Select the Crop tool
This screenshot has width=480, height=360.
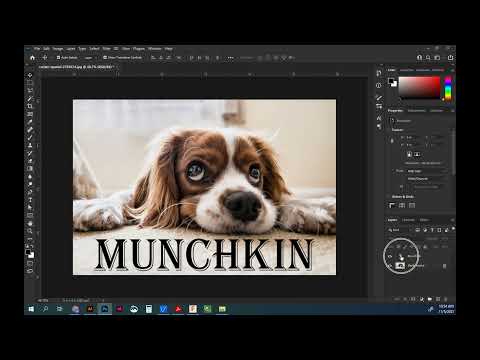(30, 106)
